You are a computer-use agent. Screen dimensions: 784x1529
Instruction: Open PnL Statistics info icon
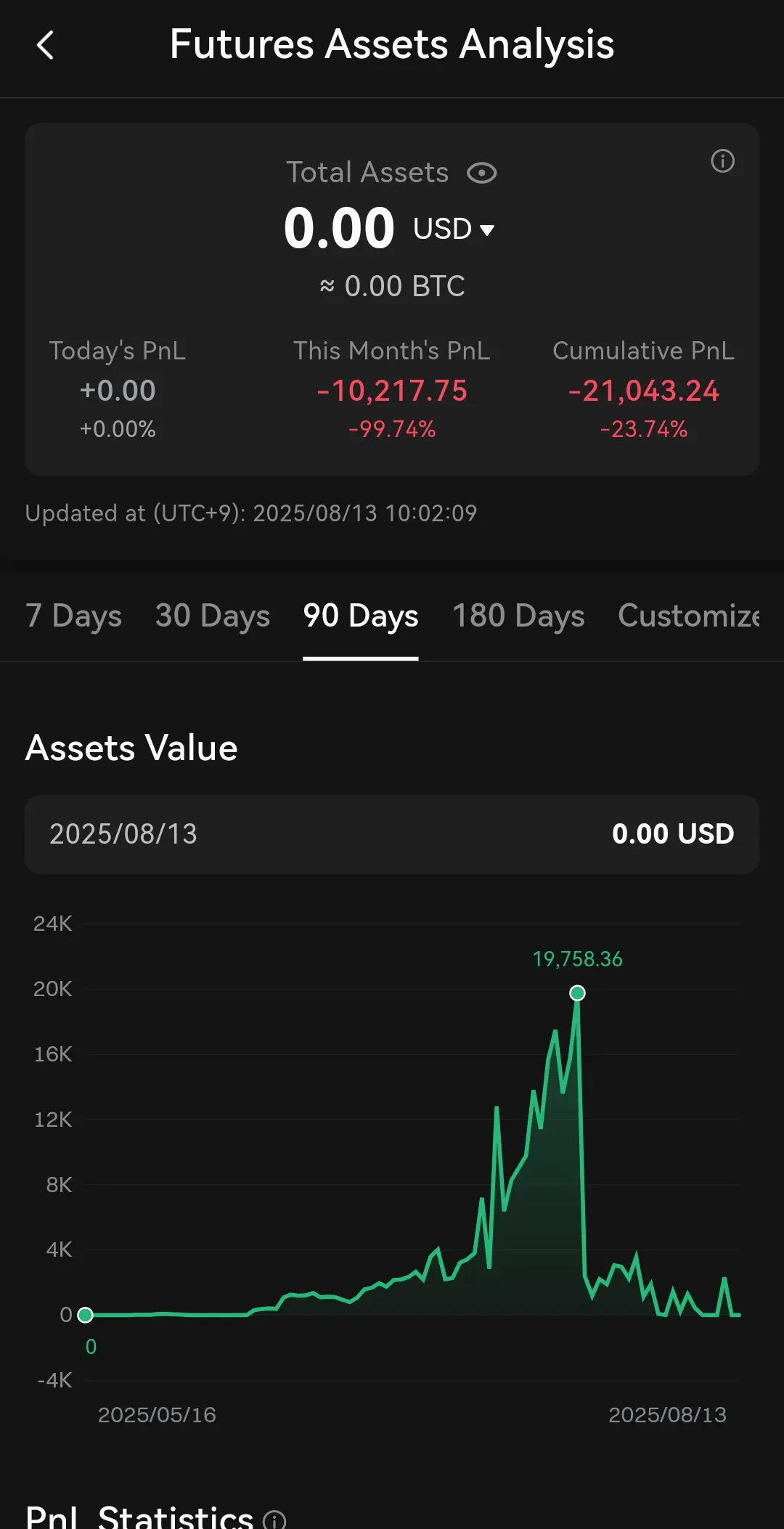tap(274, 1519)
